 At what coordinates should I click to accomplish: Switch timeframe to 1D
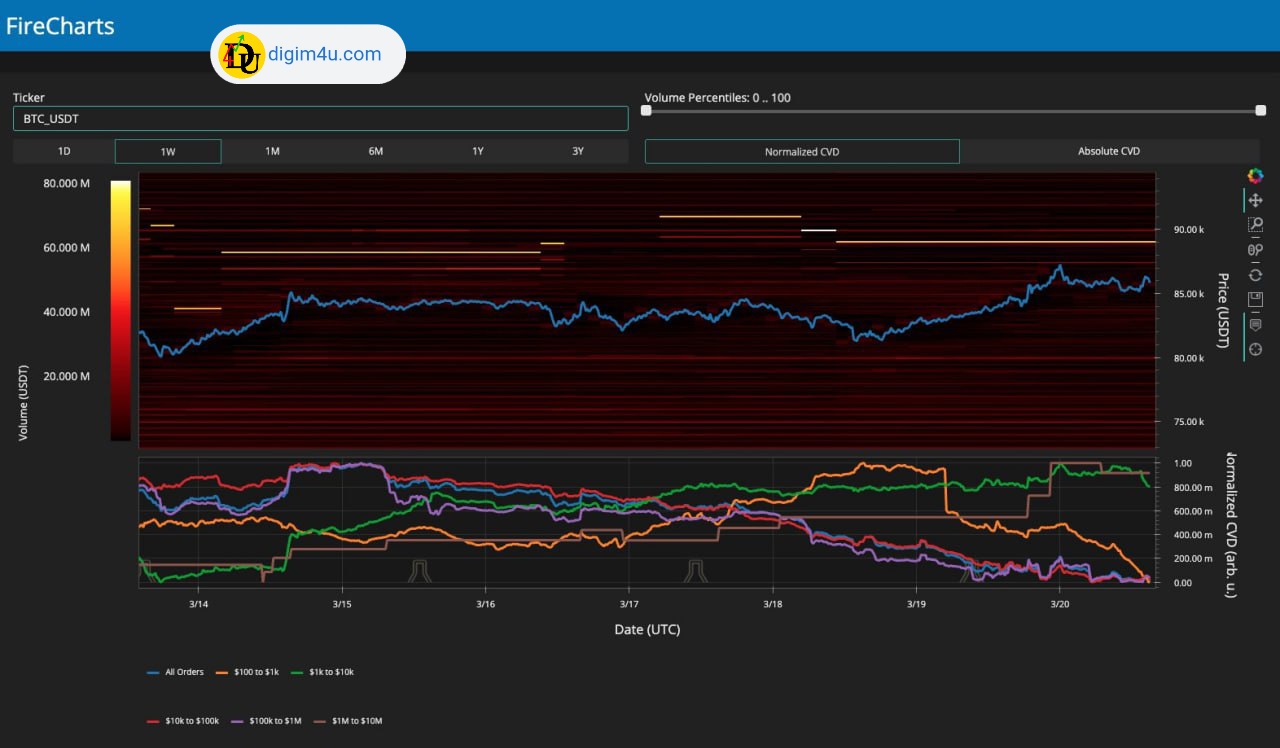pos(64,151)
